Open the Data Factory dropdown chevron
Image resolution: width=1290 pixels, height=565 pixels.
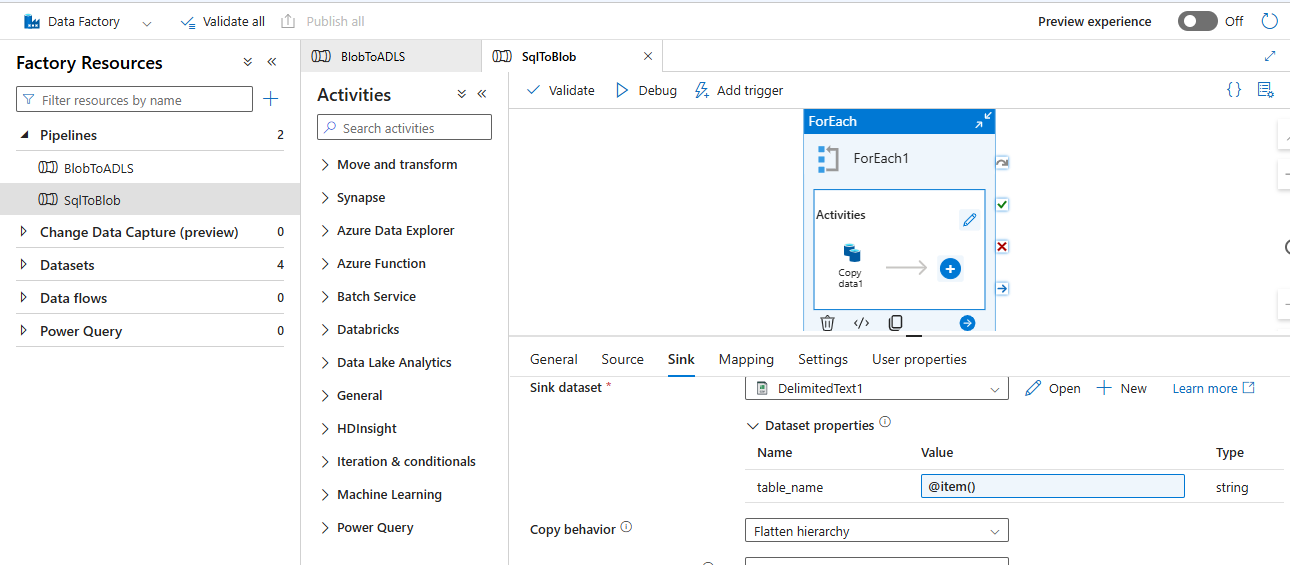click(147, 22)
